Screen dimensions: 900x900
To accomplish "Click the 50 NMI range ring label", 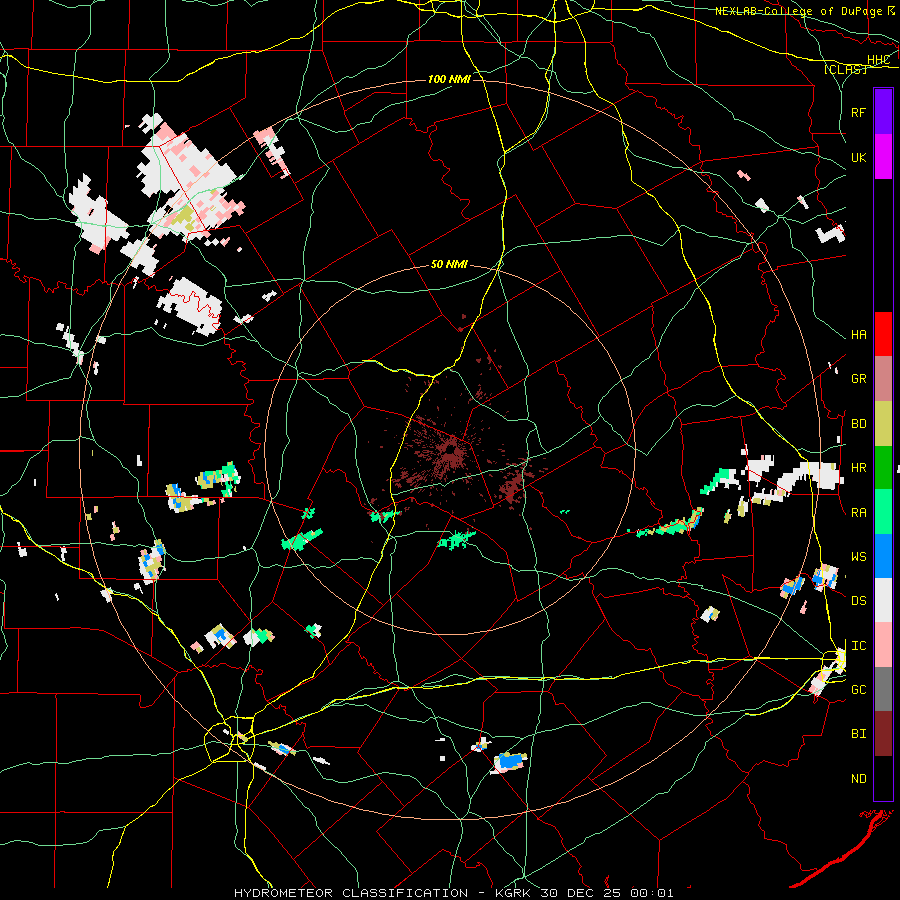I will (449, 265).
